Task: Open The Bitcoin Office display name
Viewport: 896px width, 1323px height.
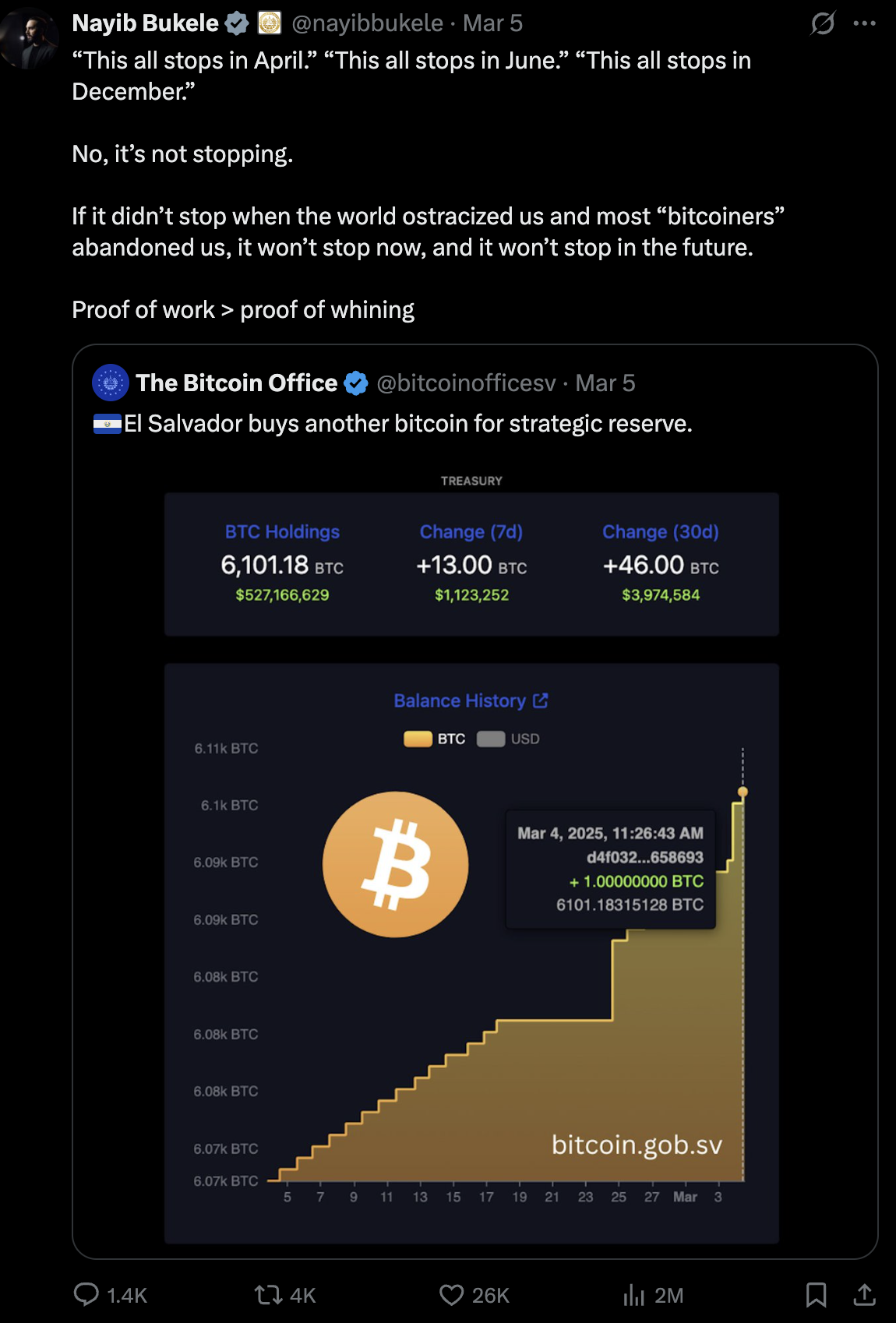Action: click(237, 383)
